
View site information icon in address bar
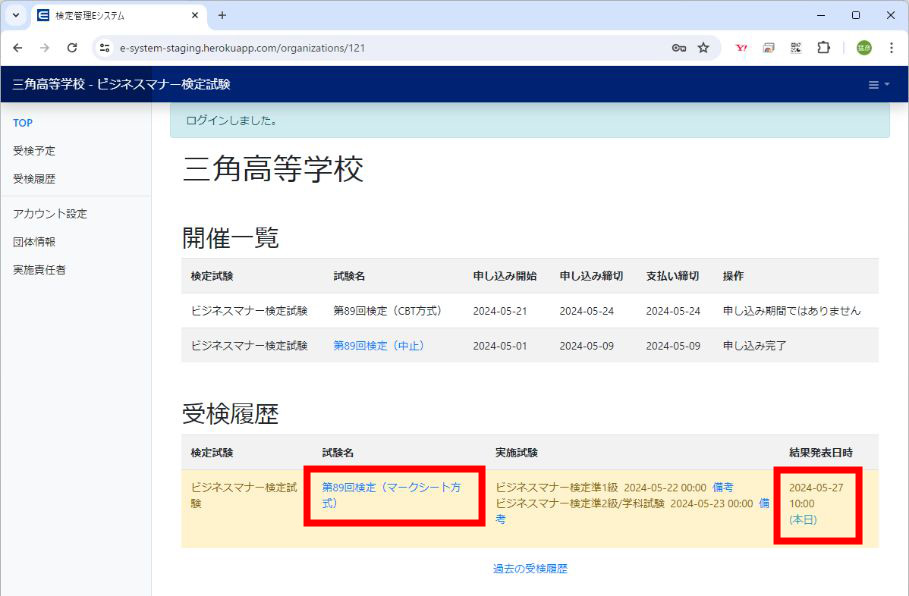point(104,48)
